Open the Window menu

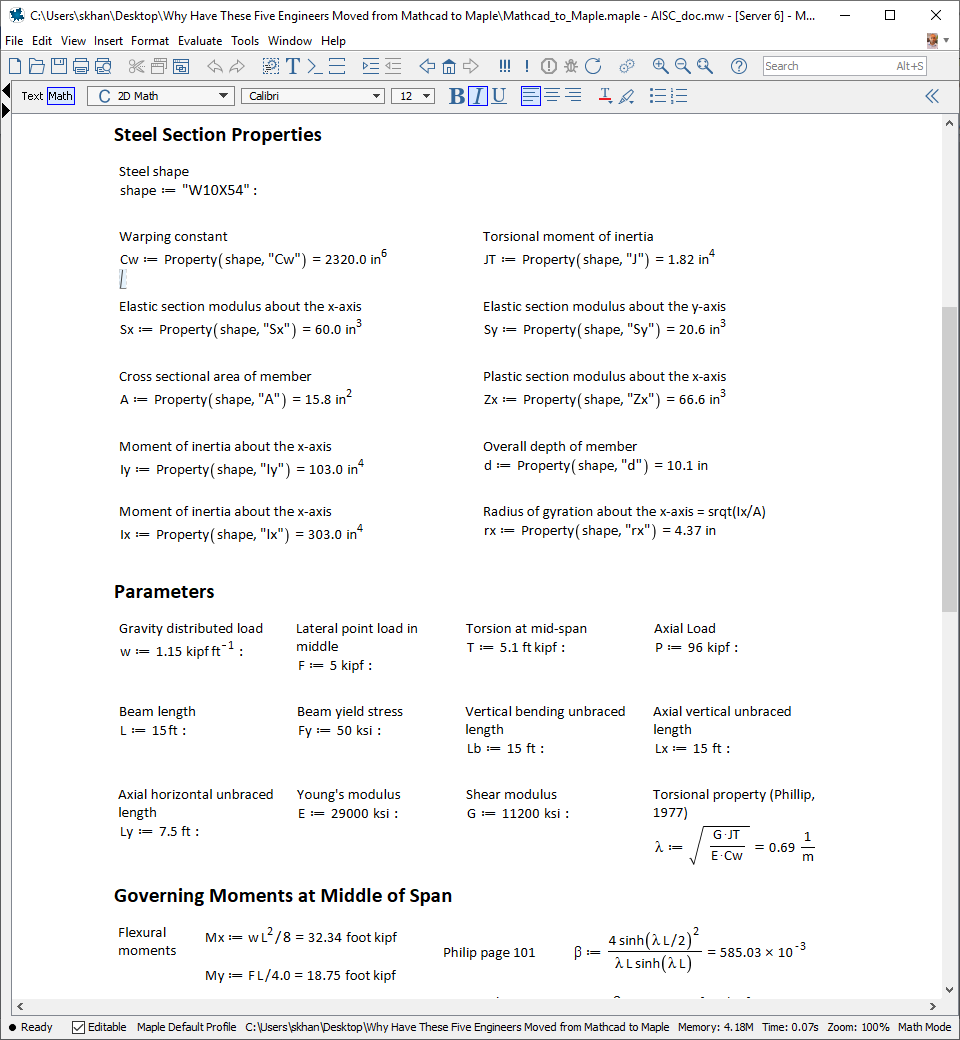[x=290, y=41]
